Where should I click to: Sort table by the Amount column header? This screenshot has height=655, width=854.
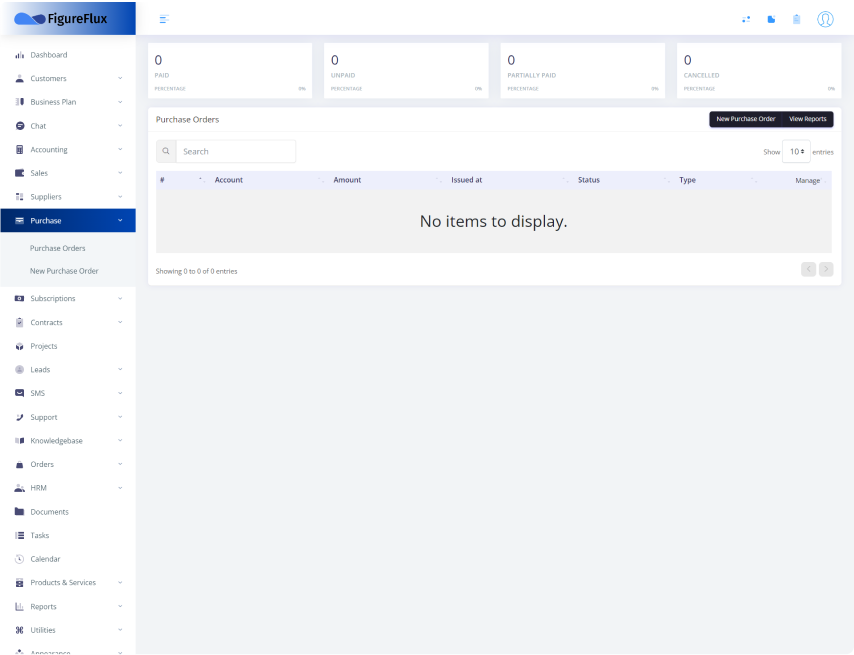[347, 180]
